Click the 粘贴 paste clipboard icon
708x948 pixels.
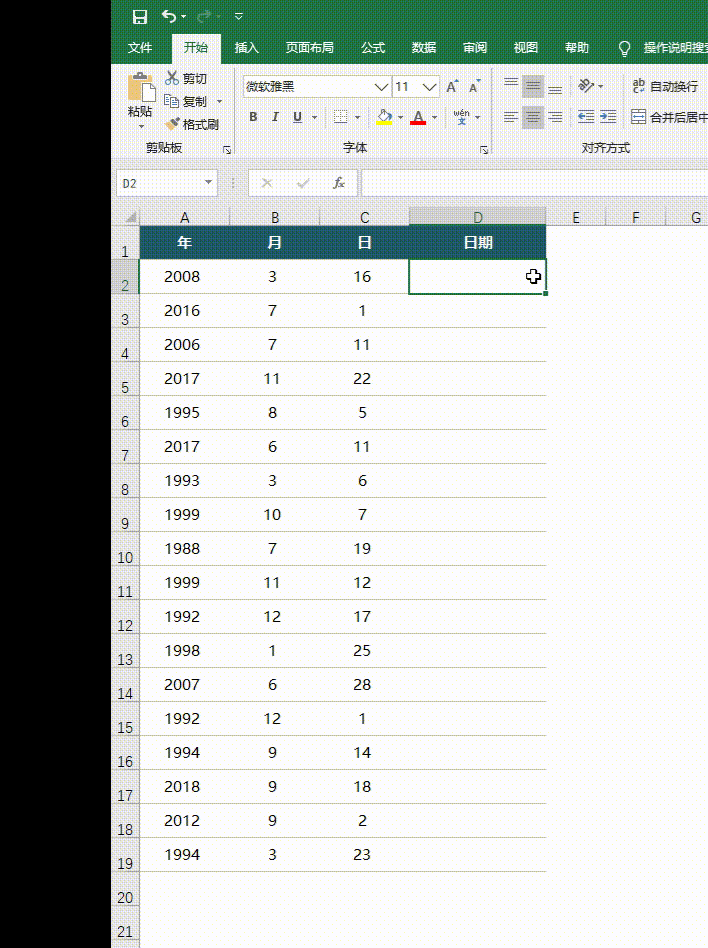141,88
